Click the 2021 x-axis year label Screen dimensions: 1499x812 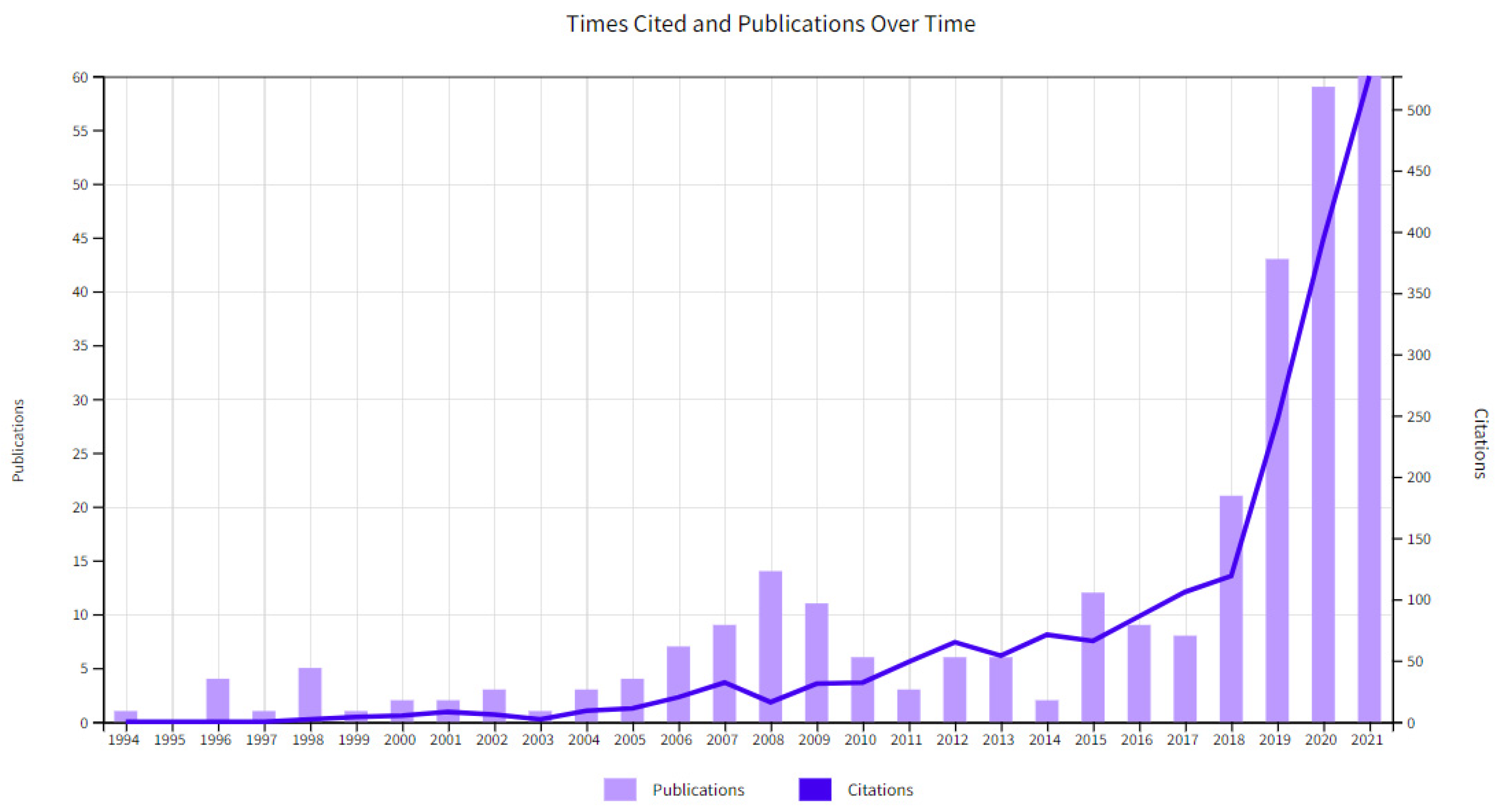coord(1367,740)
